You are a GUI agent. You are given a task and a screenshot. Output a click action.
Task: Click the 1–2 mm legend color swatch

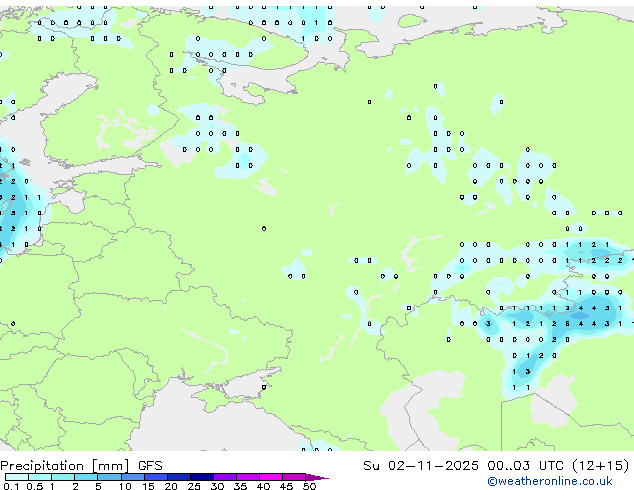[x=63, y=477]
